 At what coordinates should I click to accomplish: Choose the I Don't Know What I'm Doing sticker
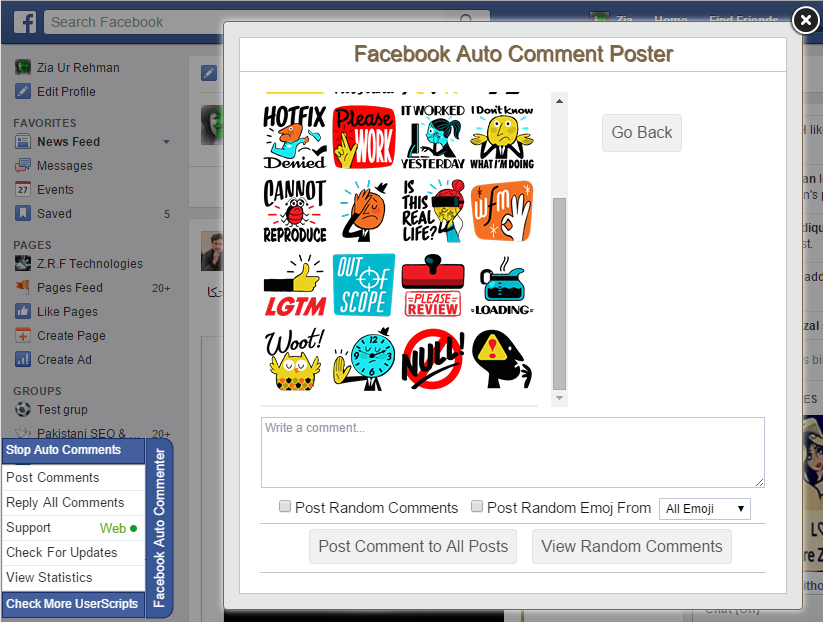[x=502, y=136]
